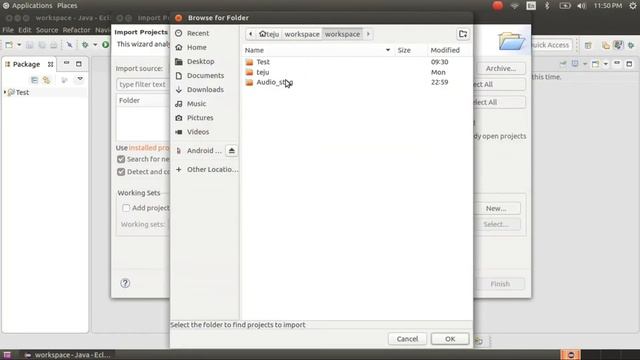The image size is (640, 360).
Task: Jump to teju home in path bar
Action: (269, 34)
